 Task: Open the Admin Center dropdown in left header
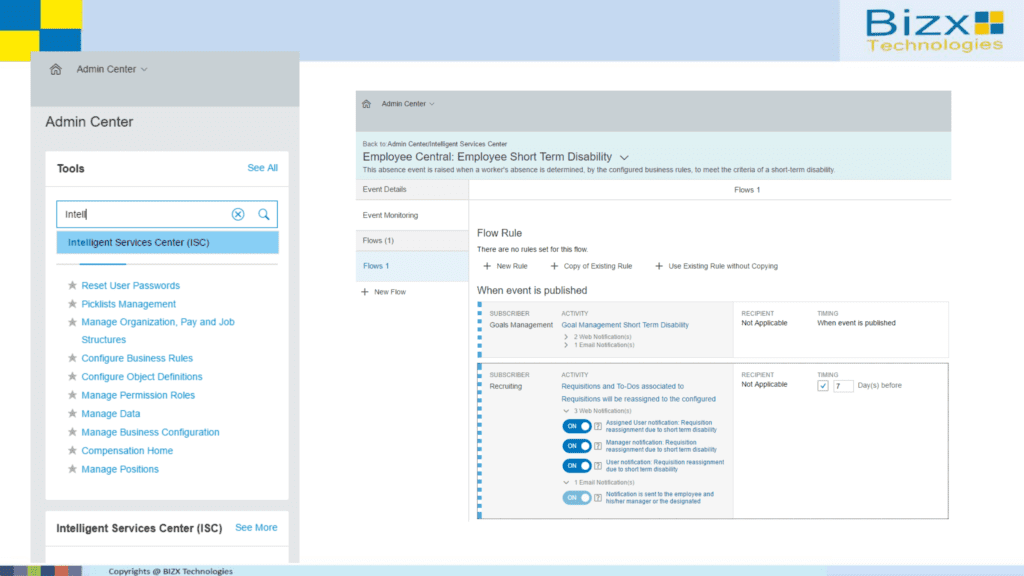tap(112, 69)
